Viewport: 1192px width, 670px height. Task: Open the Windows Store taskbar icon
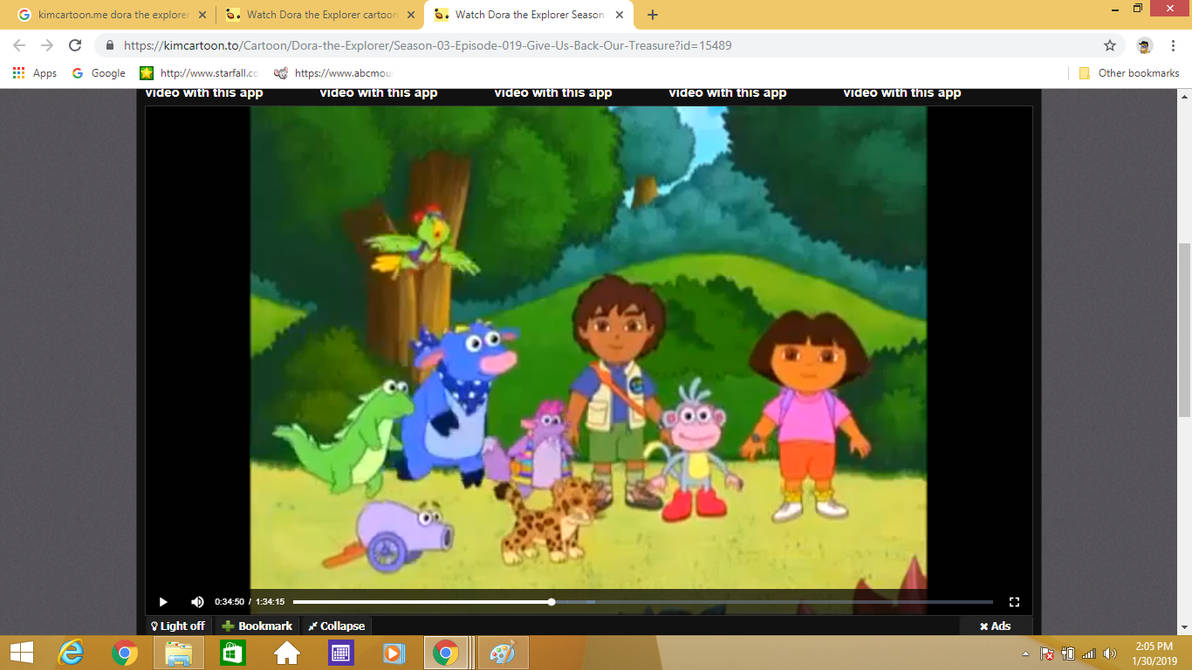tap(233, 653)
